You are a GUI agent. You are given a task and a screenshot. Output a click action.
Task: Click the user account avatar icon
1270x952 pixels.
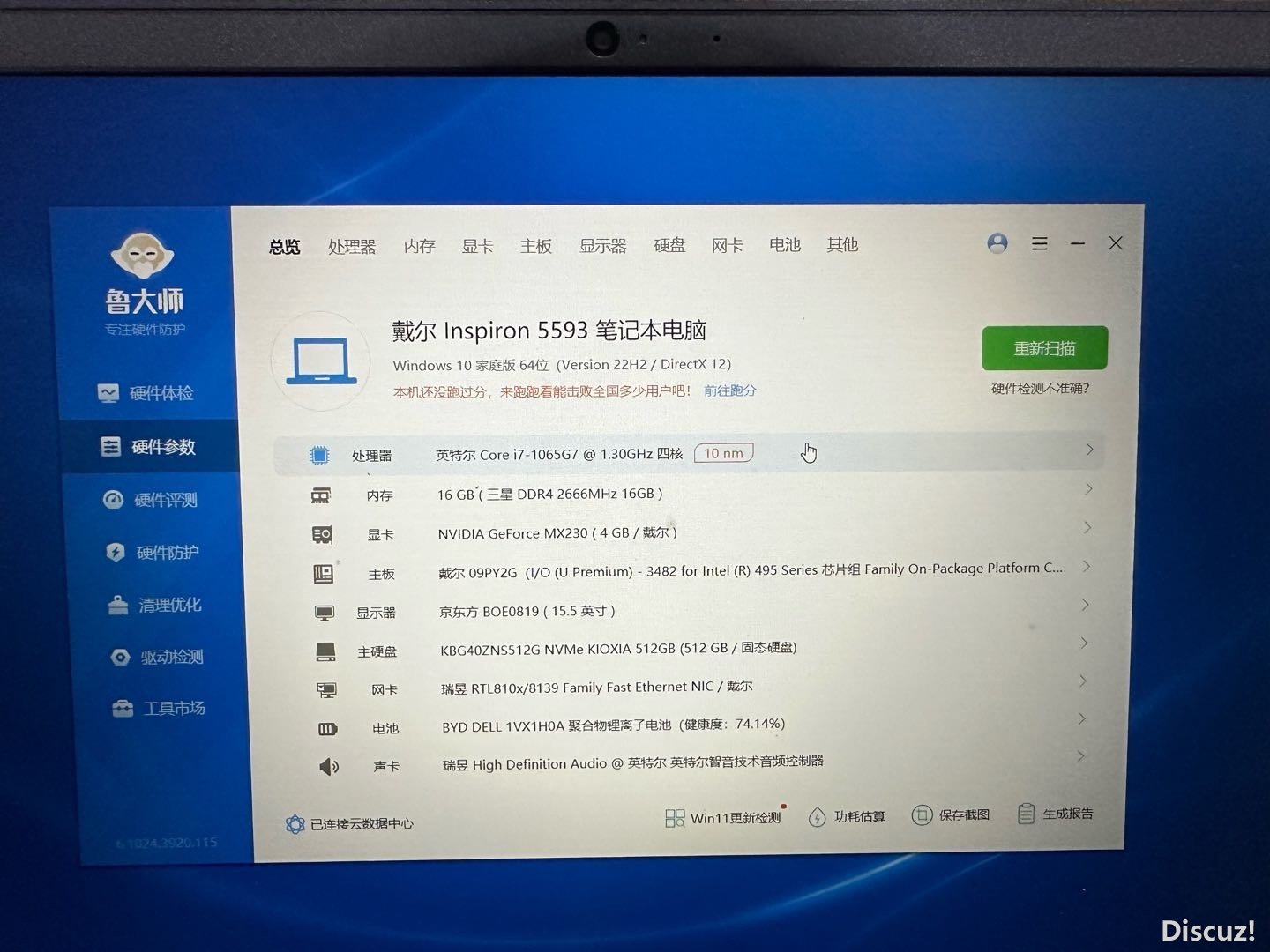[x=997, y=243]
